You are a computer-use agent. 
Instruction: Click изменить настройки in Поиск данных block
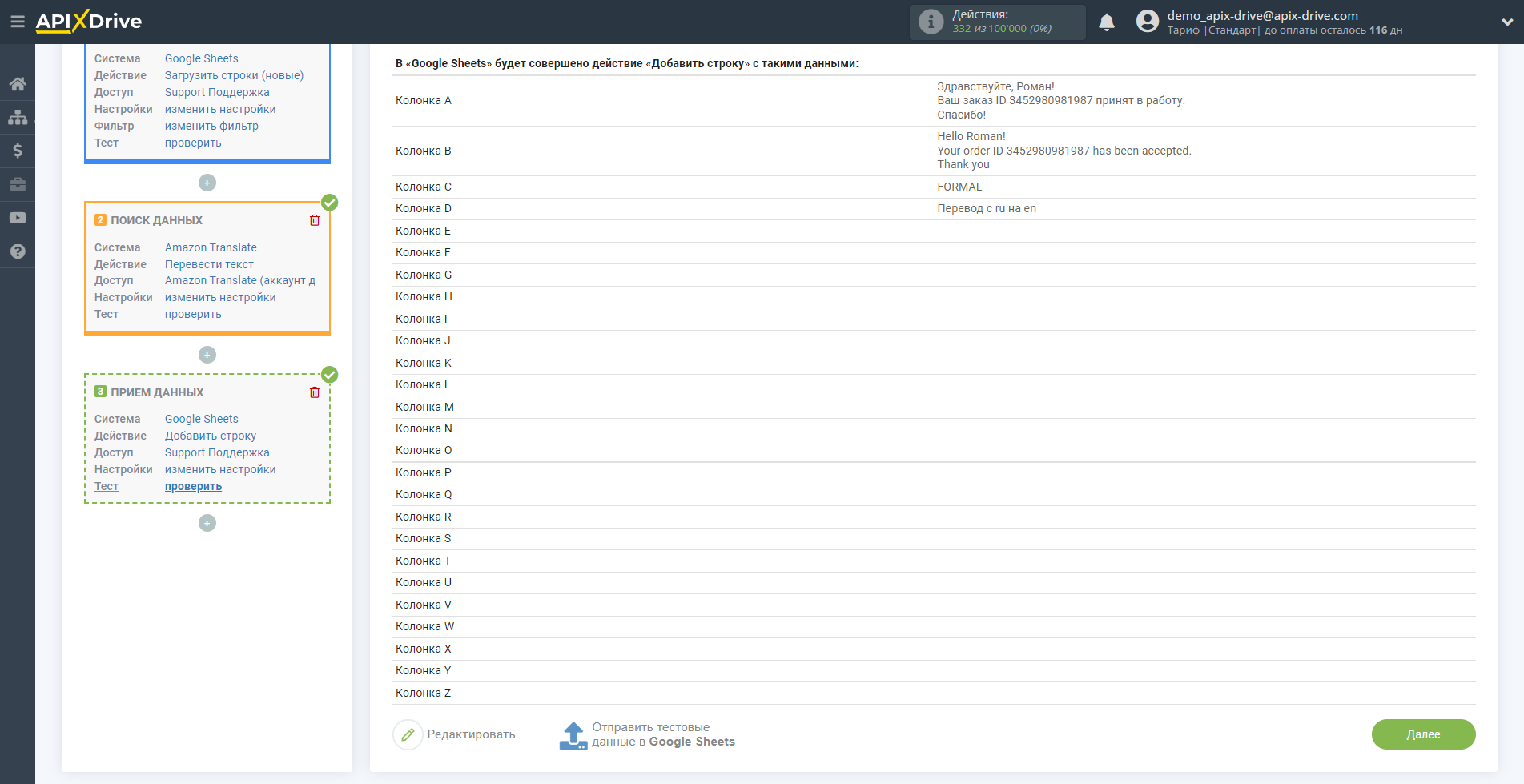(220, 297)
